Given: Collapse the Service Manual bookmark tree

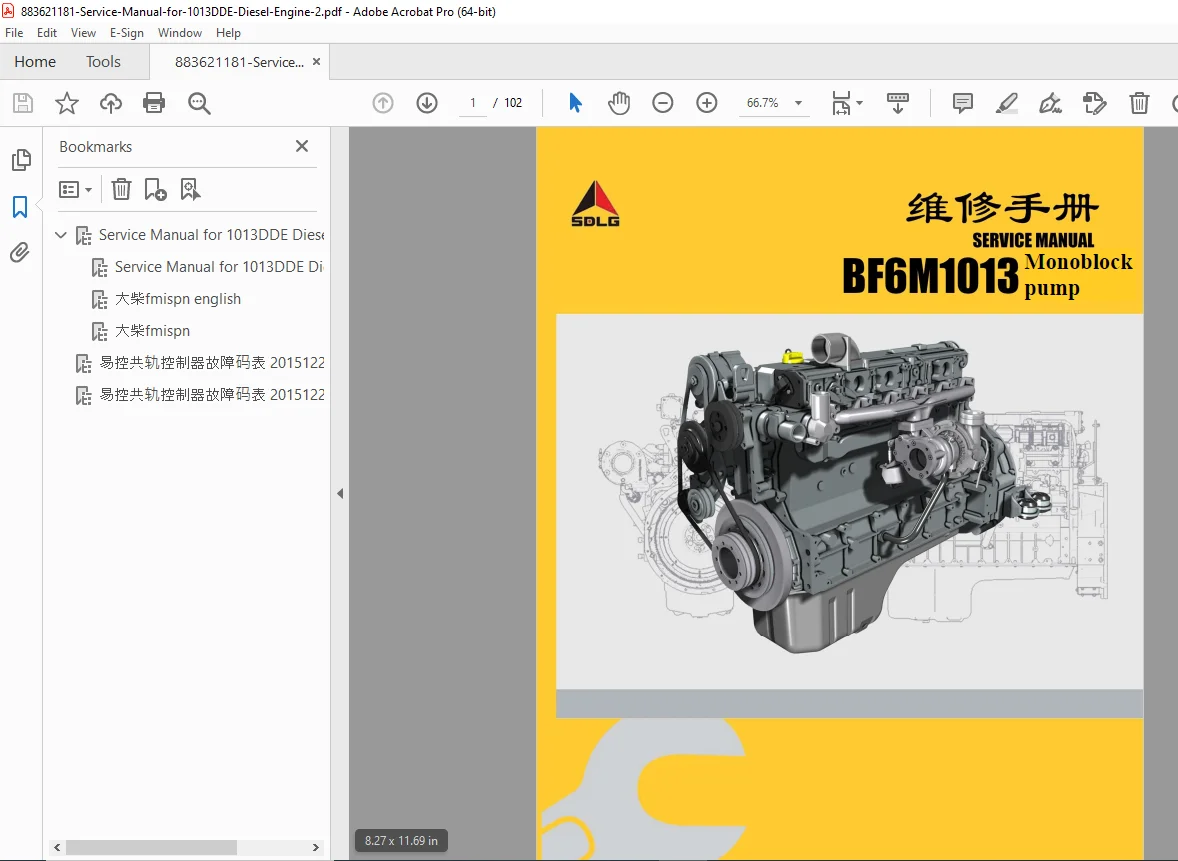Looking at the screenshot, I should [x=61, y=235].
